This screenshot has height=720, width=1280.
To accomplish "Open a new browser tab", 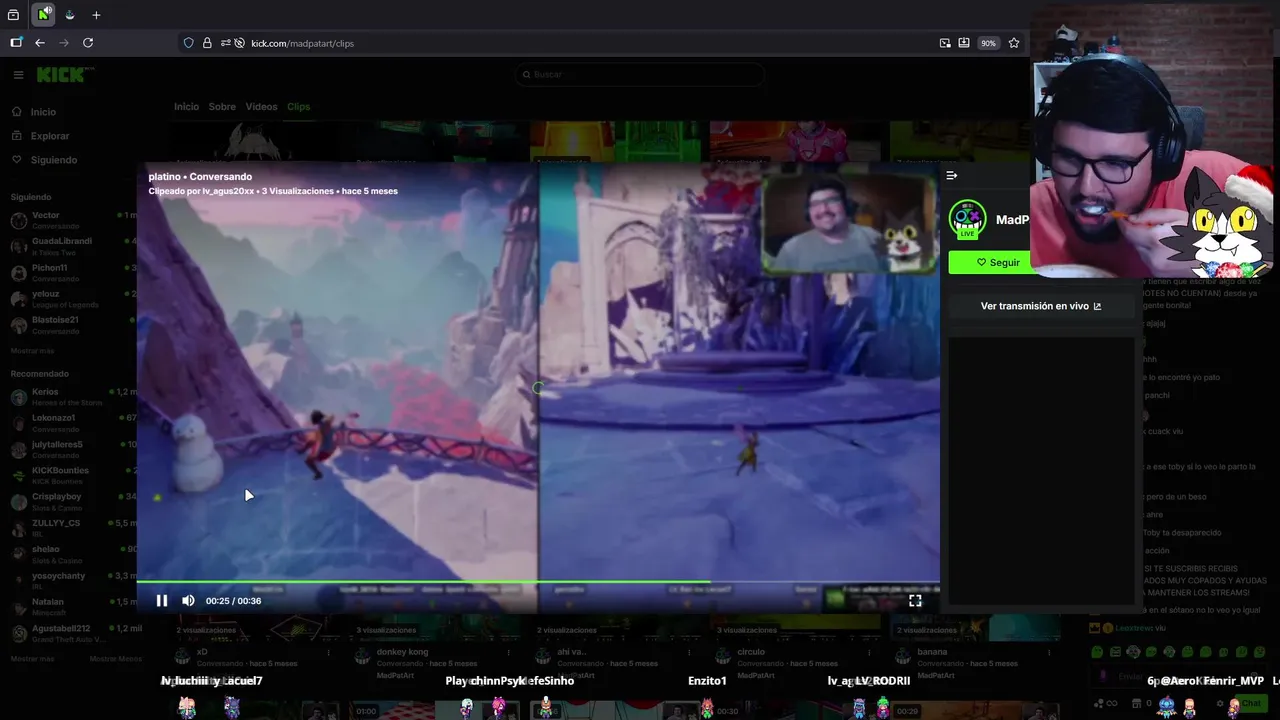I will pos(96,15).
